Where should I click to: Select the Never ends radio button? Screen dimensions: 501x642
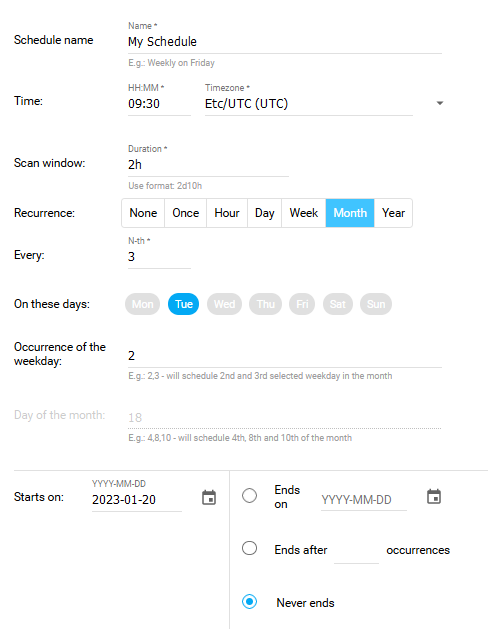click(x=249, y=602)
